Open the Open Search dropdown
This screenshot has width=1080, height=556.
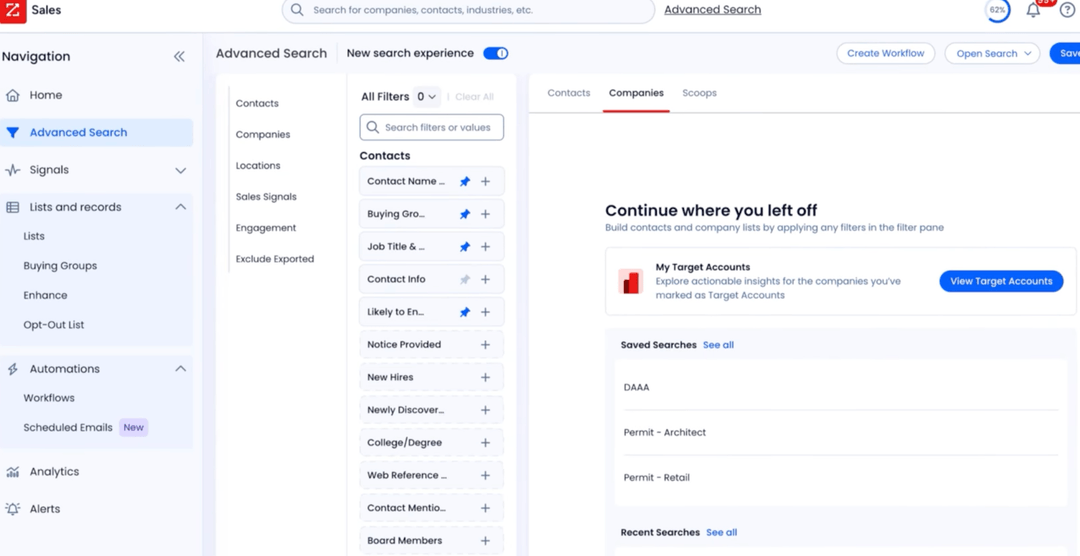[993, 53]
